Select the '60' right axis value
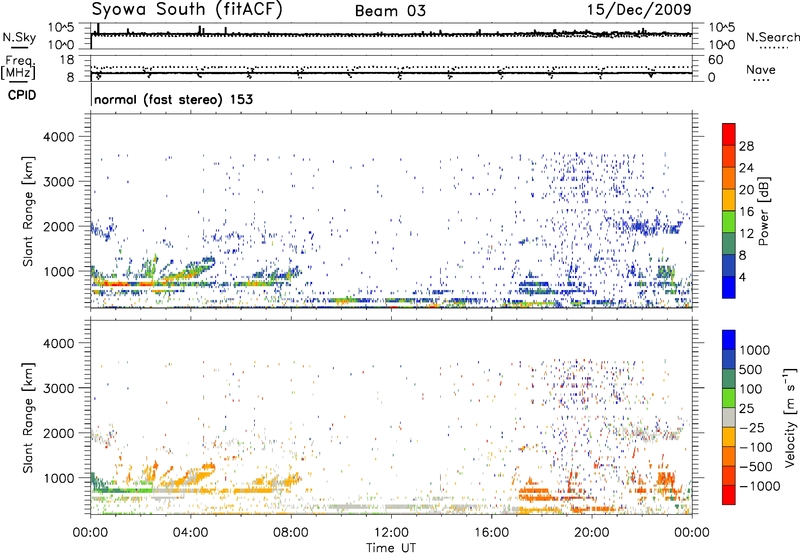Viewport: 800px width, 554px height. click(x=715, y=60)
